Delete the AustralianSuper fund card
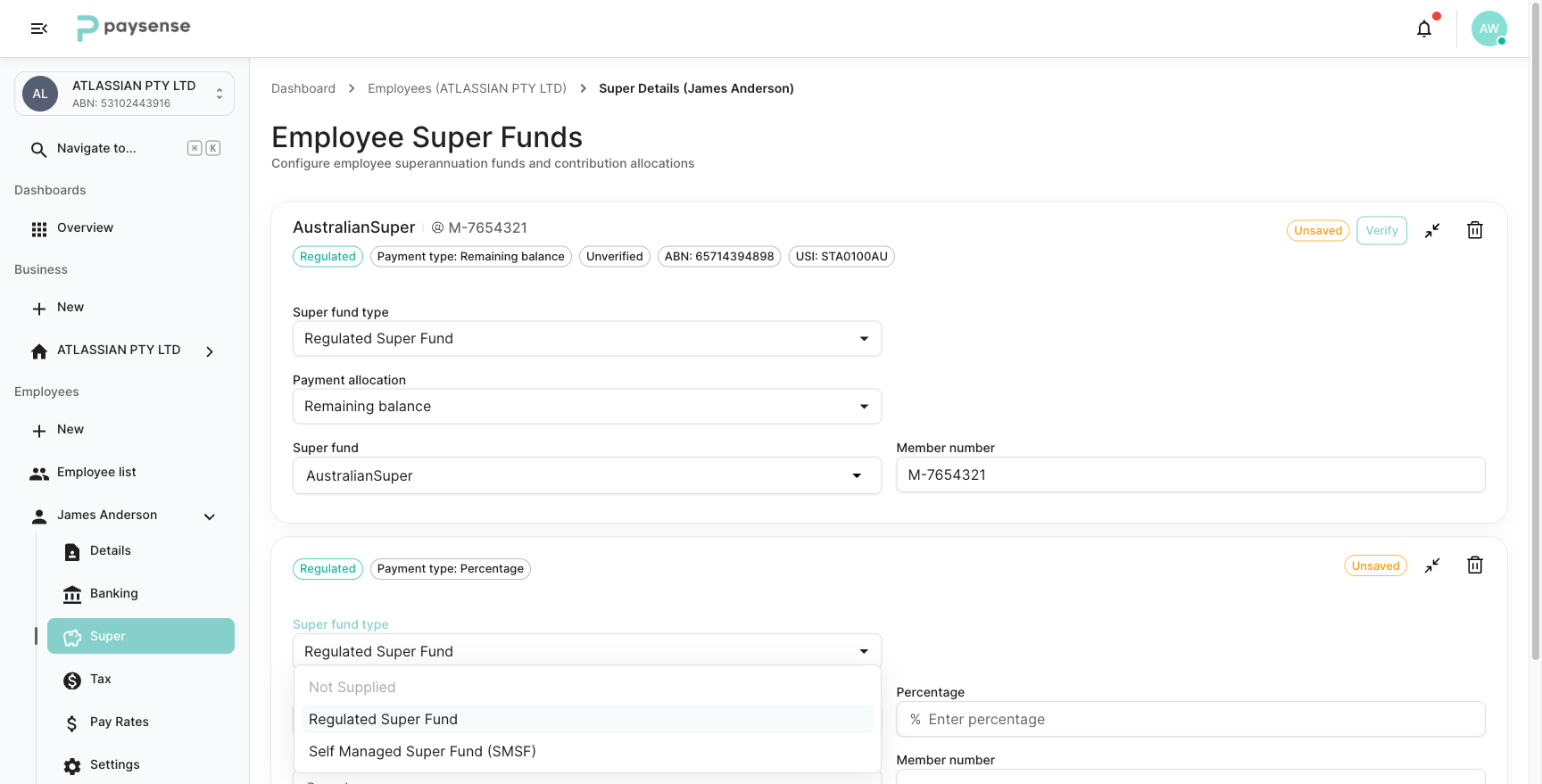1542x784 pixels. click(1475, 230)
